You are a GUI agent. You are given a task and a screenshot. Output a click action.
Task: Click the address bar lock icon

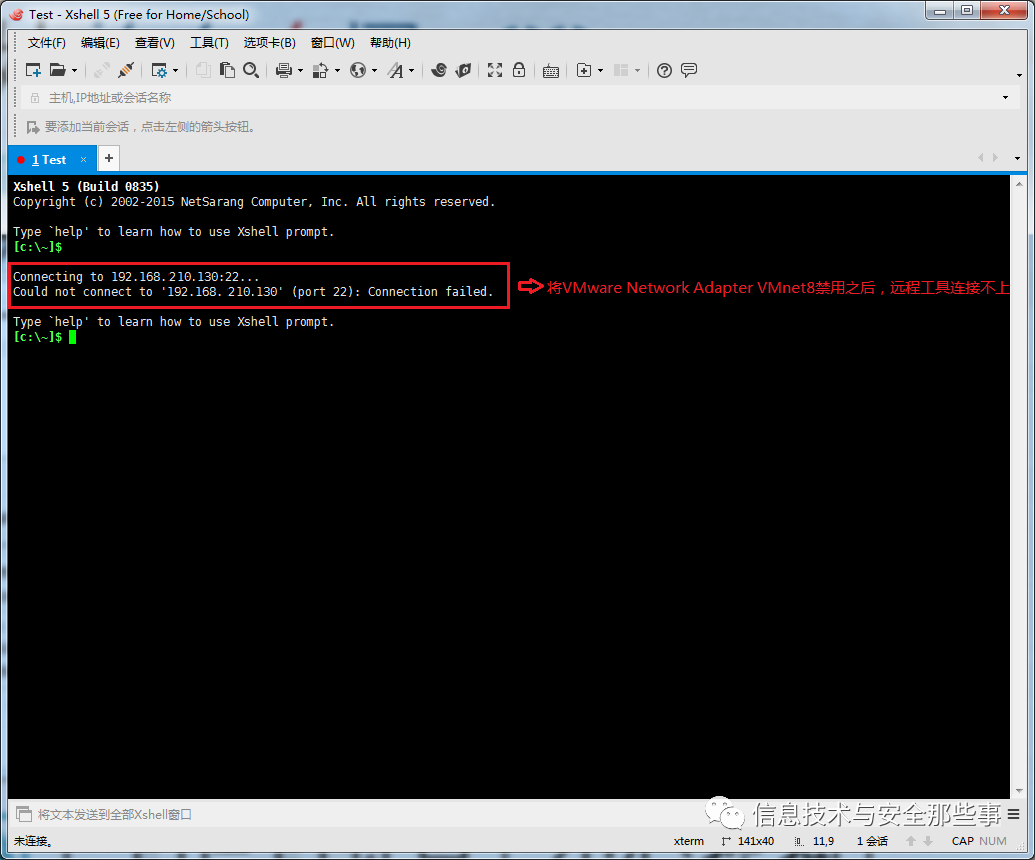[35, 98]
